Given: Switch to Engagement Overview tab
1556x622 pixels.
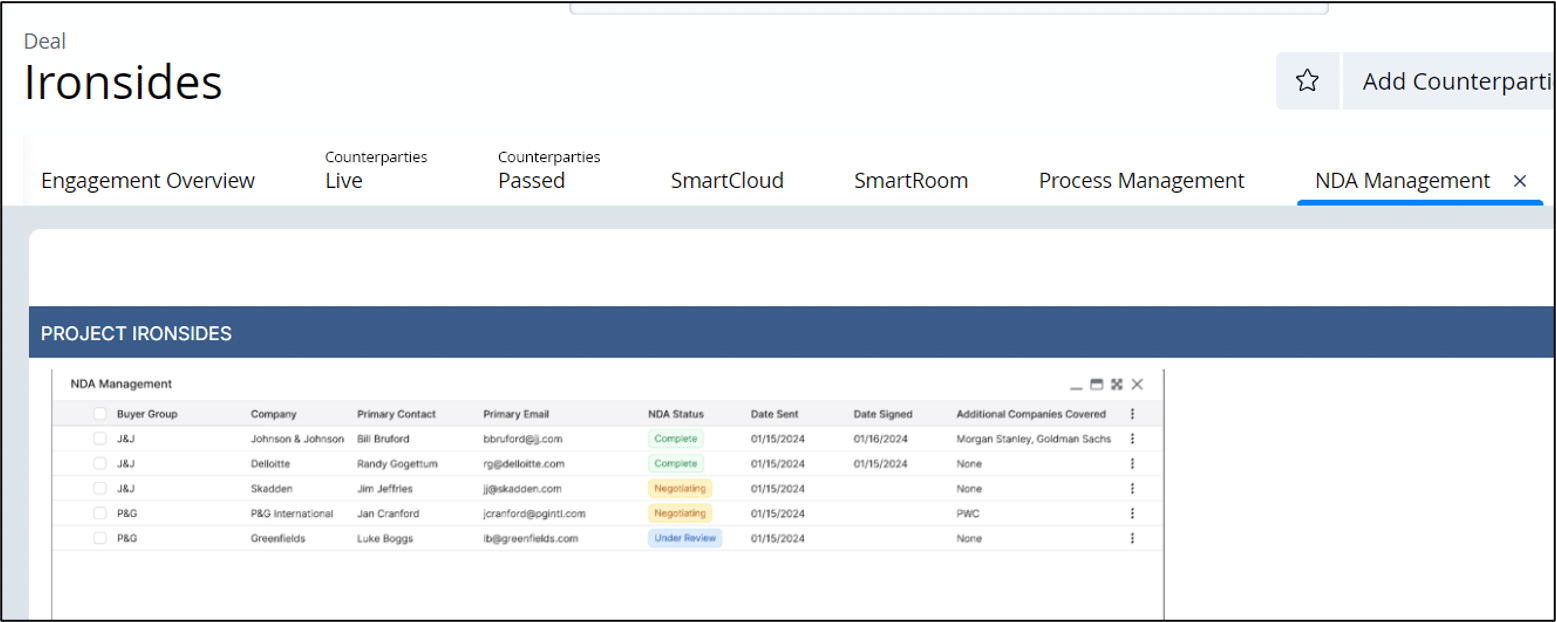Looking at the screenshot, I should point(148,181).
